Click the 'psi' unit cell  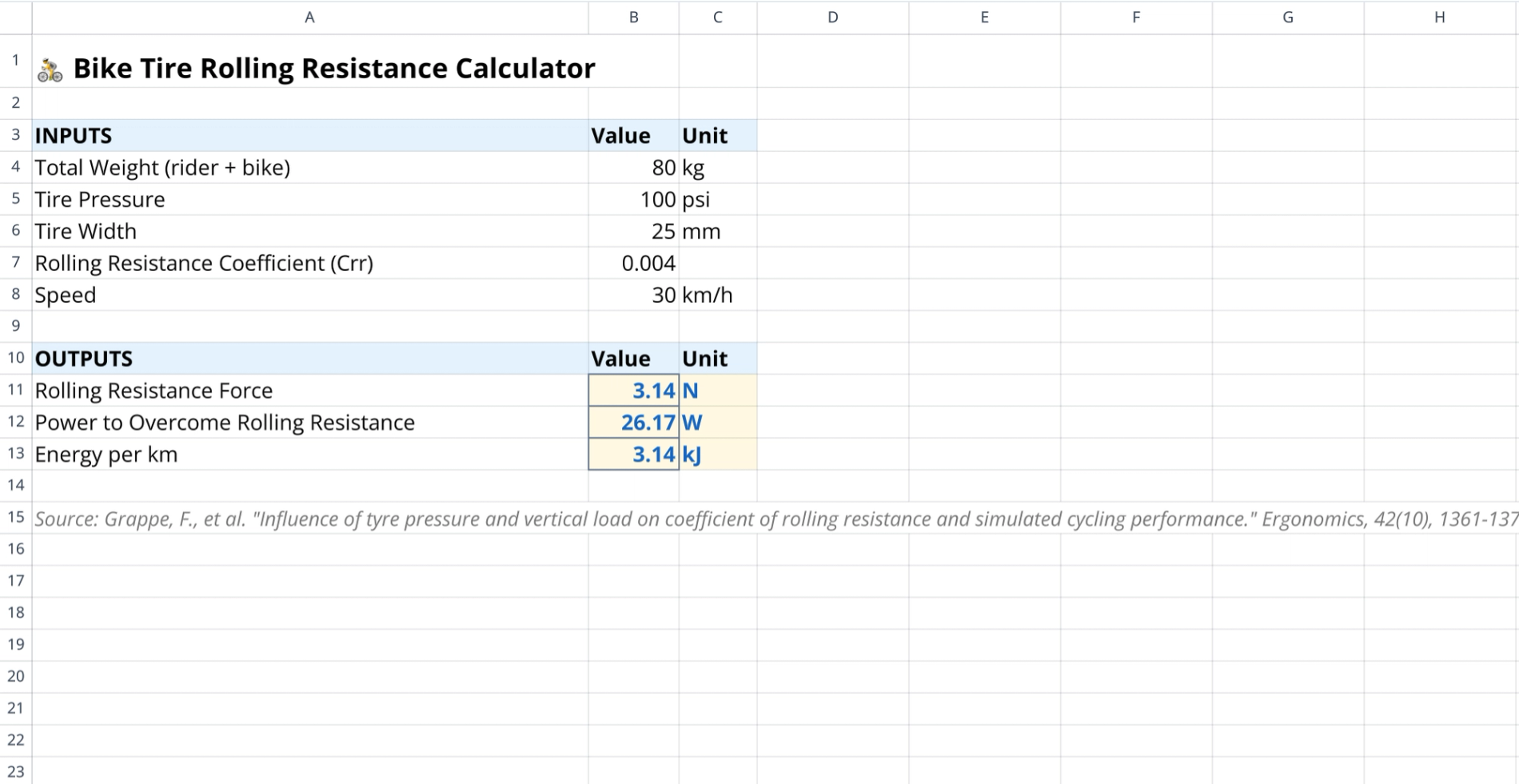point(718,200)
